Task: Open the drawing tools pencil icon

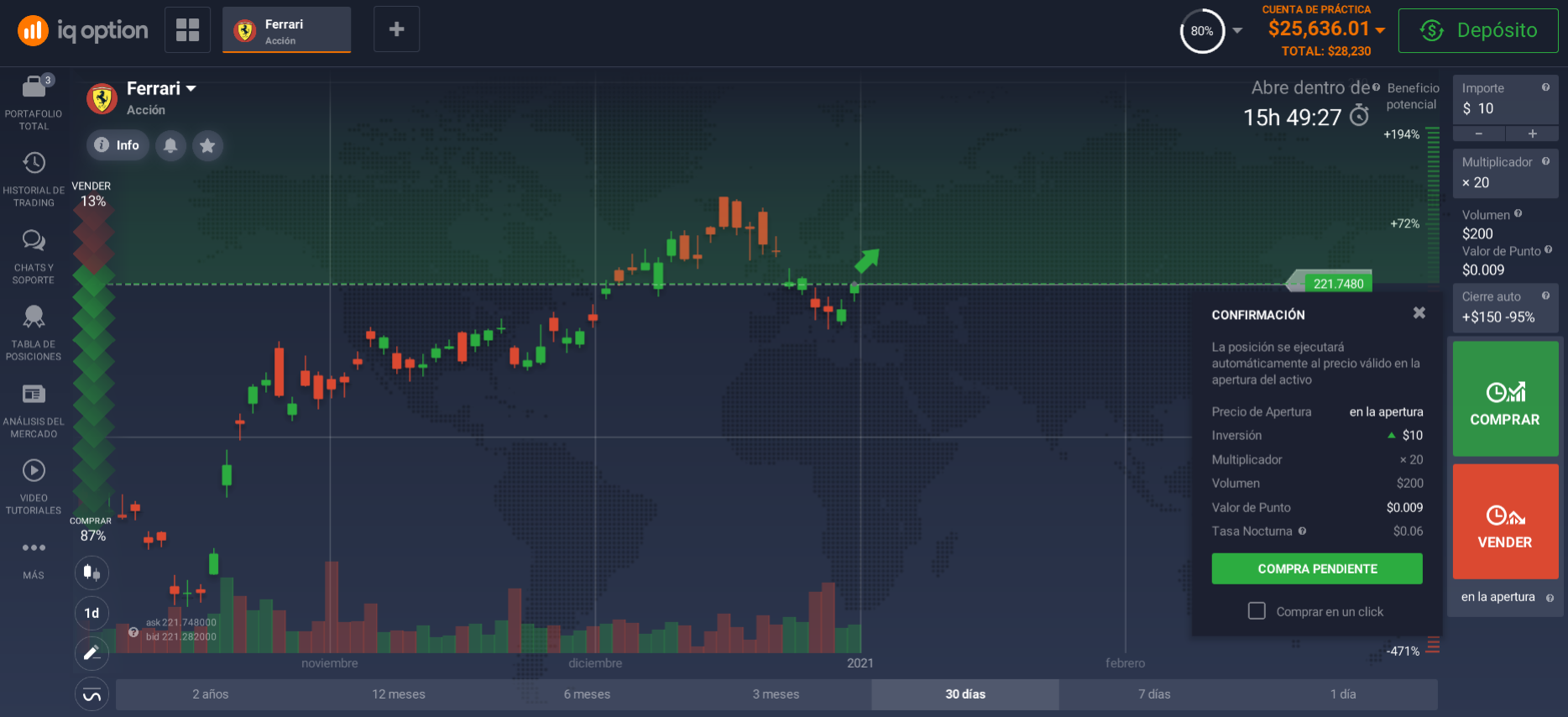Action: (x=91, y=652)
